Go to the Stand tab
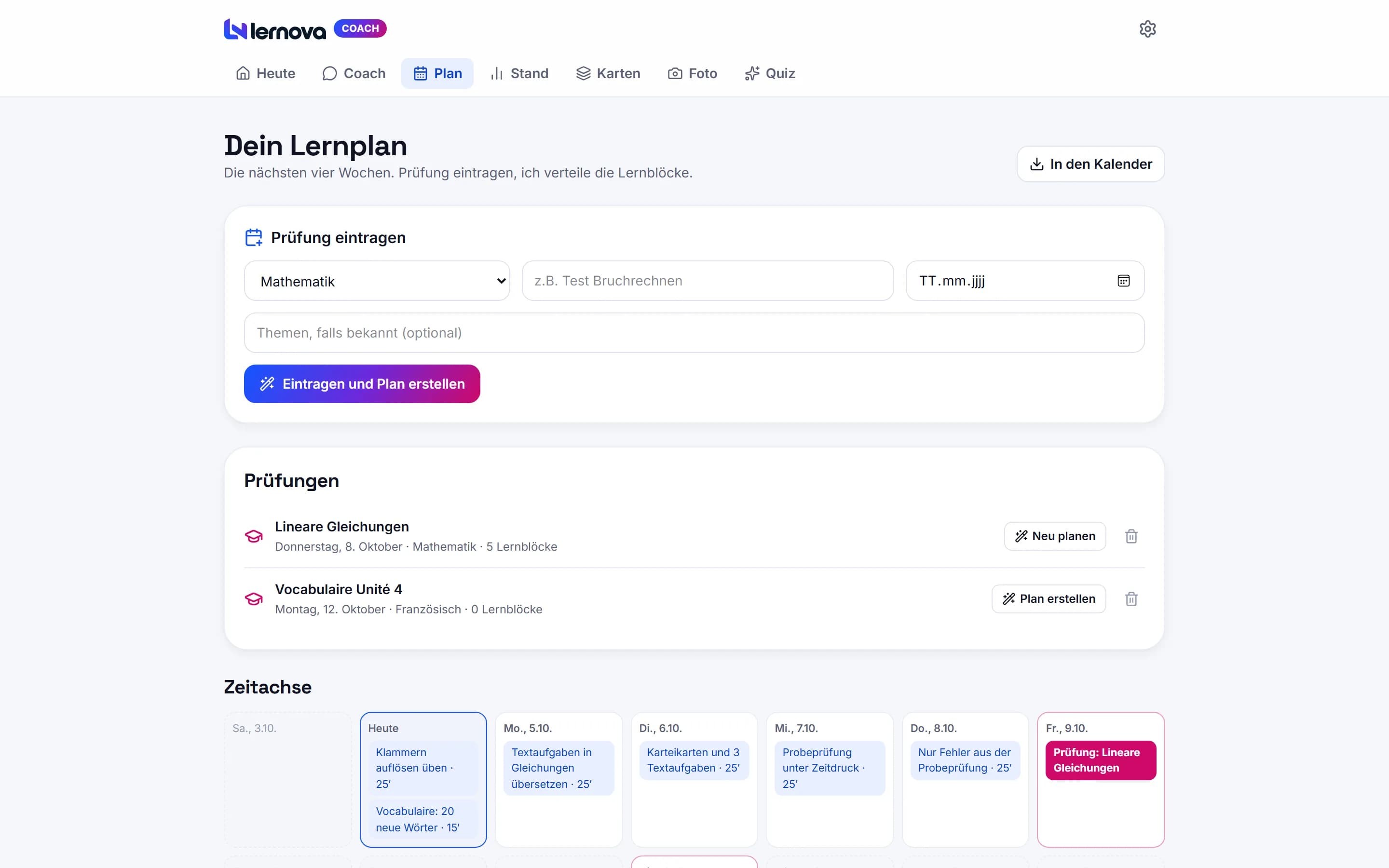This screenshot has width=1389, height=868. point(519,73)
